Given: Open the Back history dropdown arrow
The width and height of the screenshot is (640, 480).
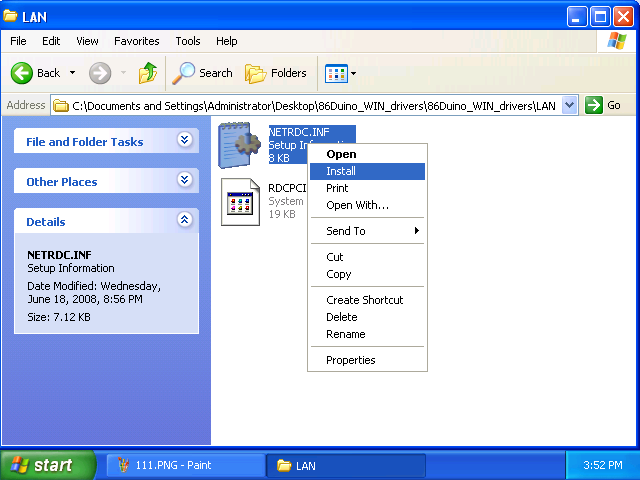Looking at the screenshot, I should click(72, 73).
